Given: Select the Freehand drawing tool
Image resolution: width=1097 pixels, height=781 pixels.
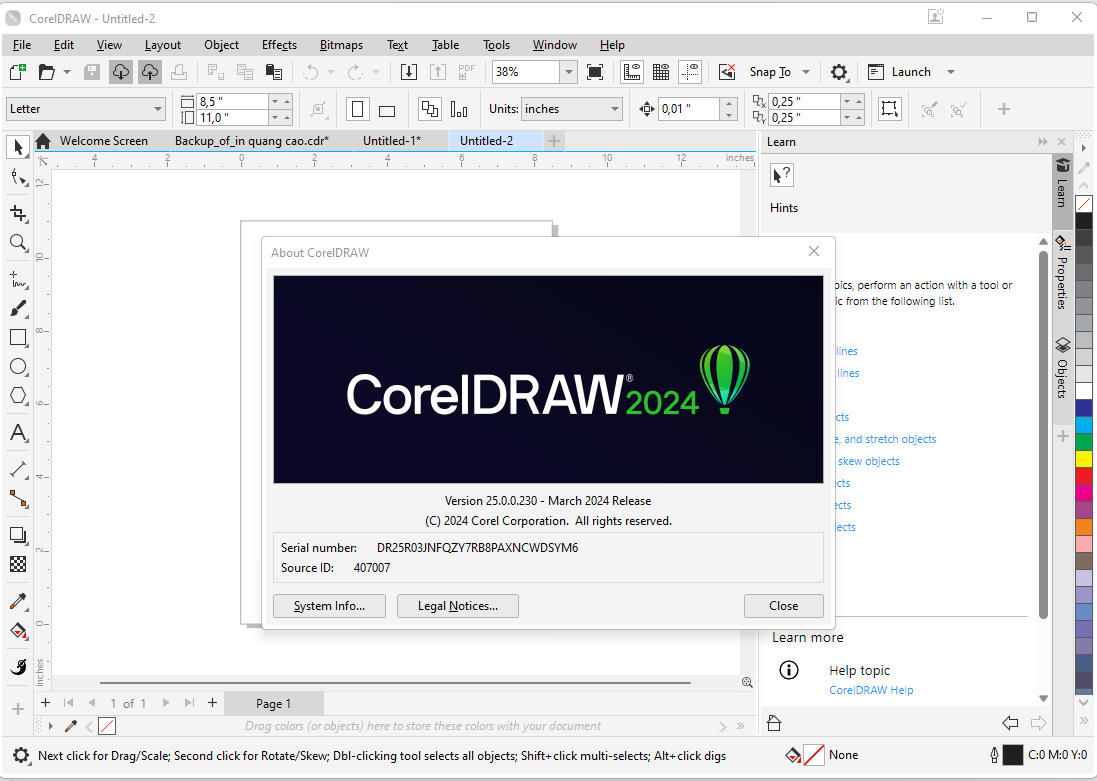Looking at the screenshot, I should coord(18,279).
